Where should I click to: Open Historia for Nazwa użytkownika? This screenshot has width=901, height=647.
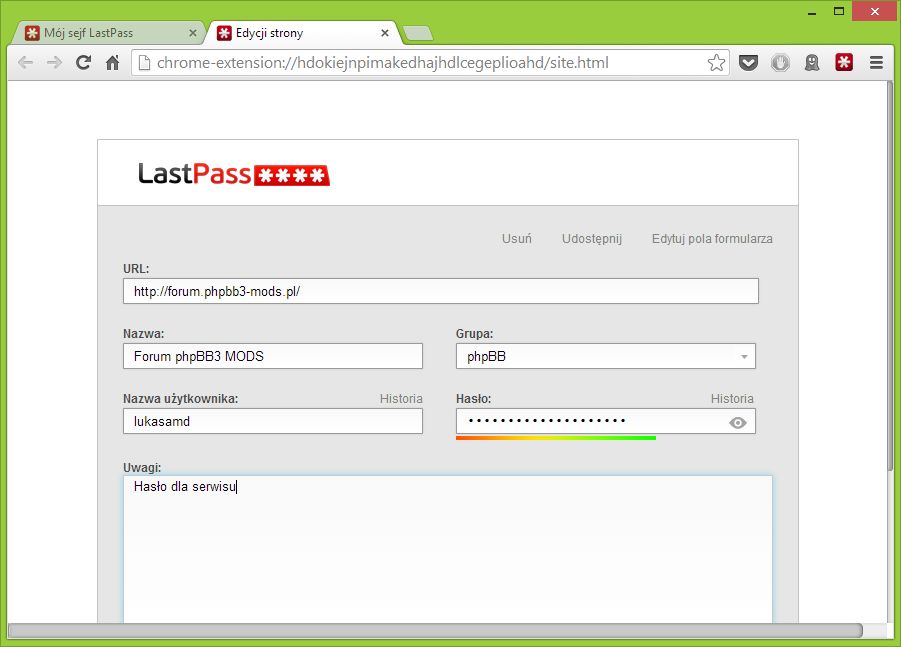tap(401, 399)
